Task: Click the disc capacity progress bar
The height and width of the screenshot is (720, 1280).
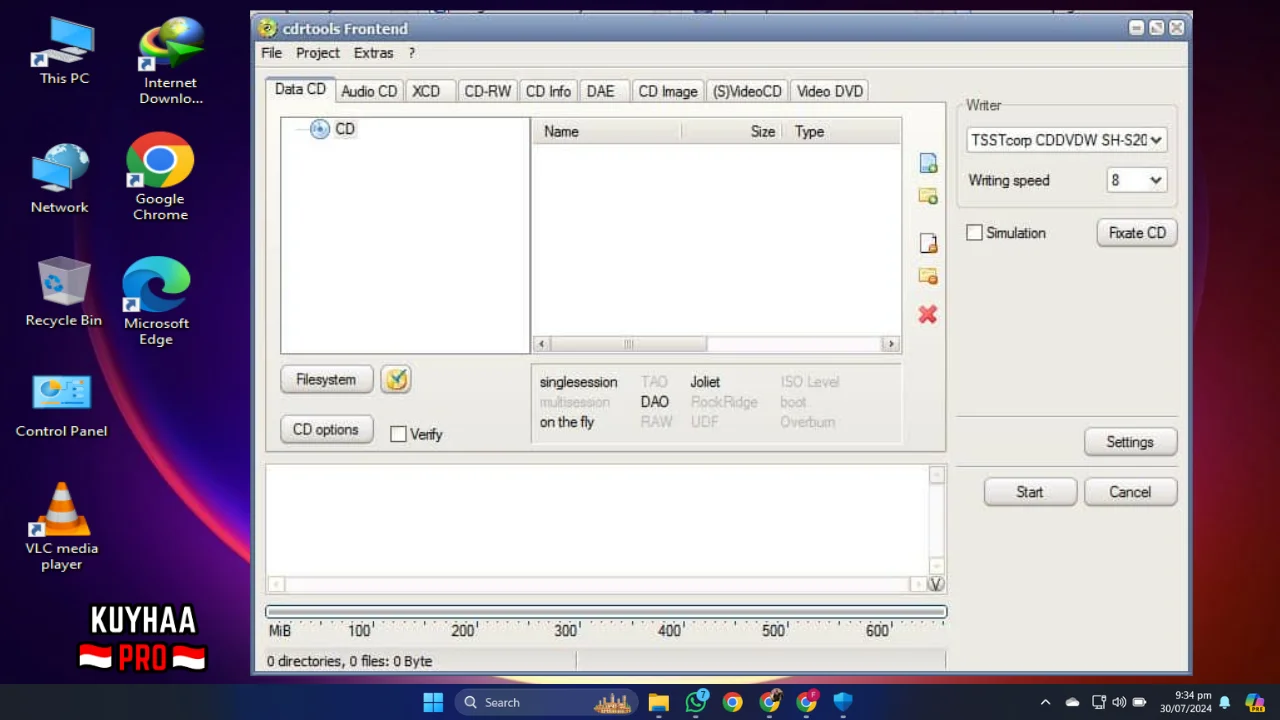Action: coord(606,611)
